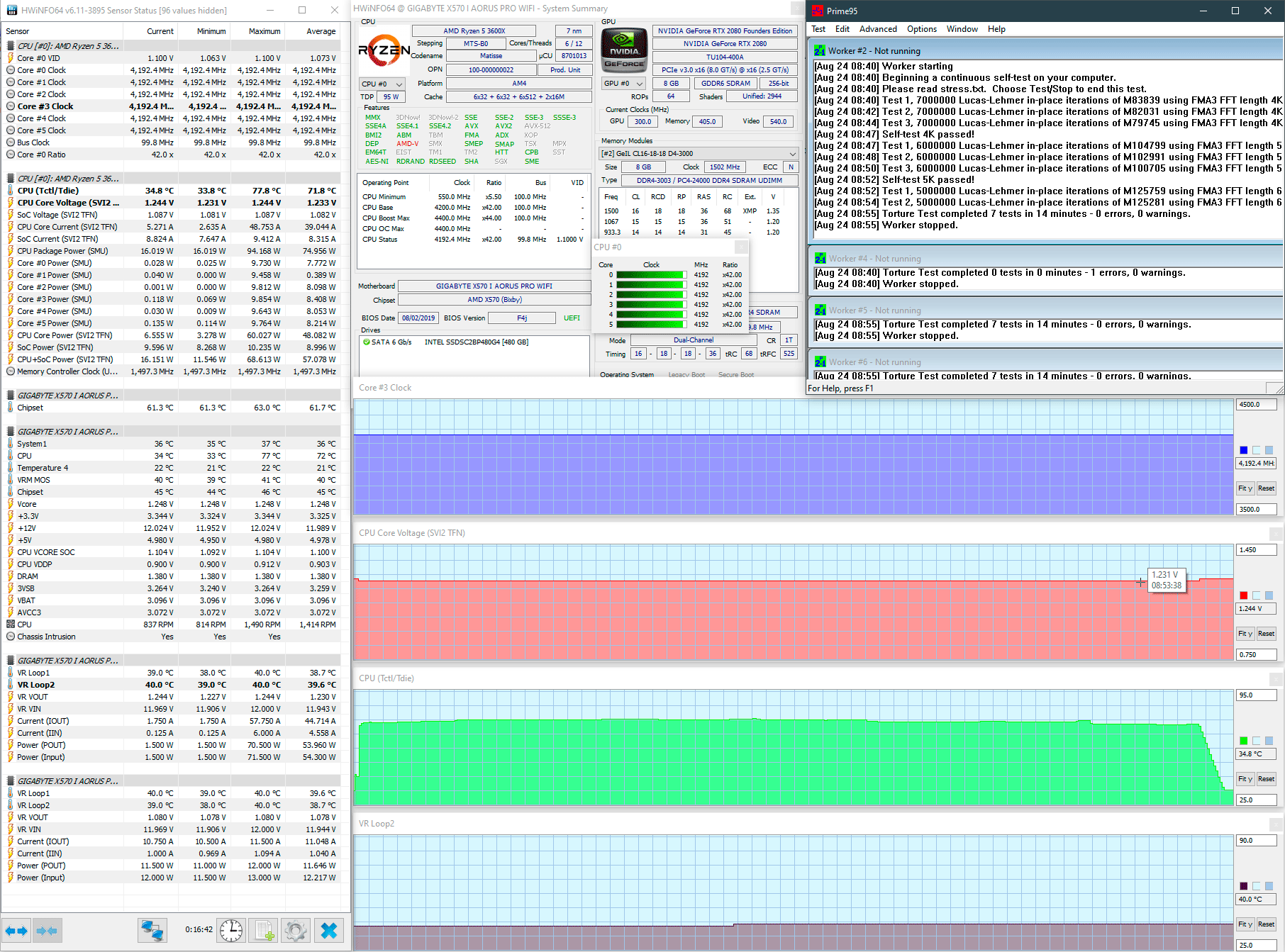Start logging with the sheet plus icon
Viewport: 1285px width, 952px height.
[x=265, y=930]
